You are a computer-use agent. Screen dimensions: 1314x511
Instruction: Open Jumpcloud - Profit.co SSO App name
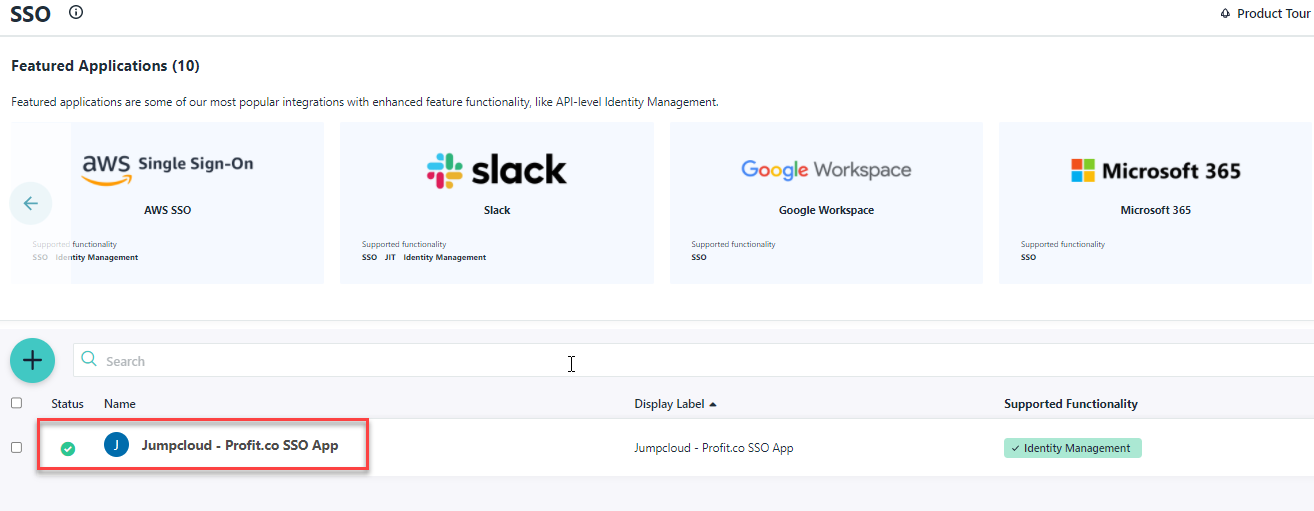click(240, 446)
